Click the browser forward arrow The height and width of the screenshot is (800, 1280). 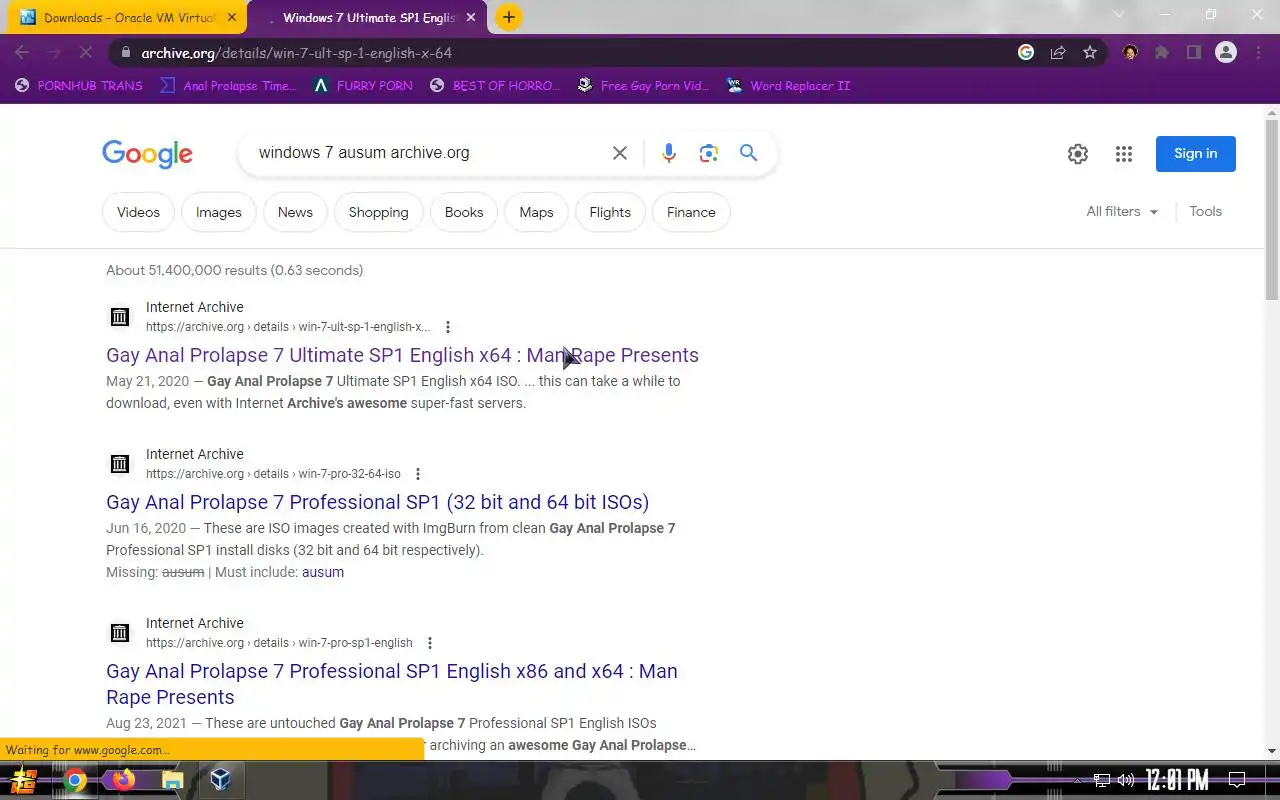54,52
